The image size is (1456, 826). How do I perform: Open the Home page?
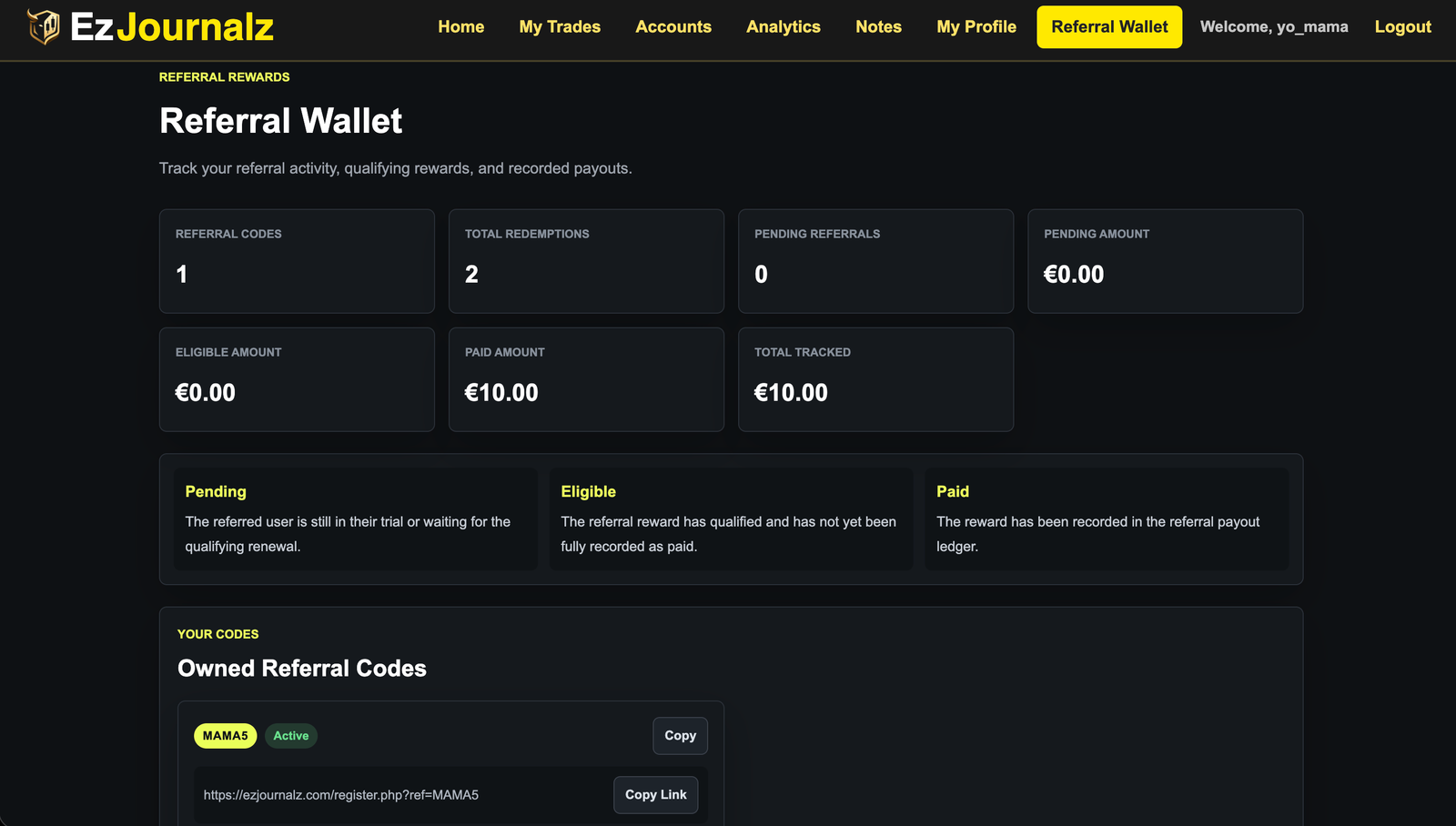[x=460, y=27]
